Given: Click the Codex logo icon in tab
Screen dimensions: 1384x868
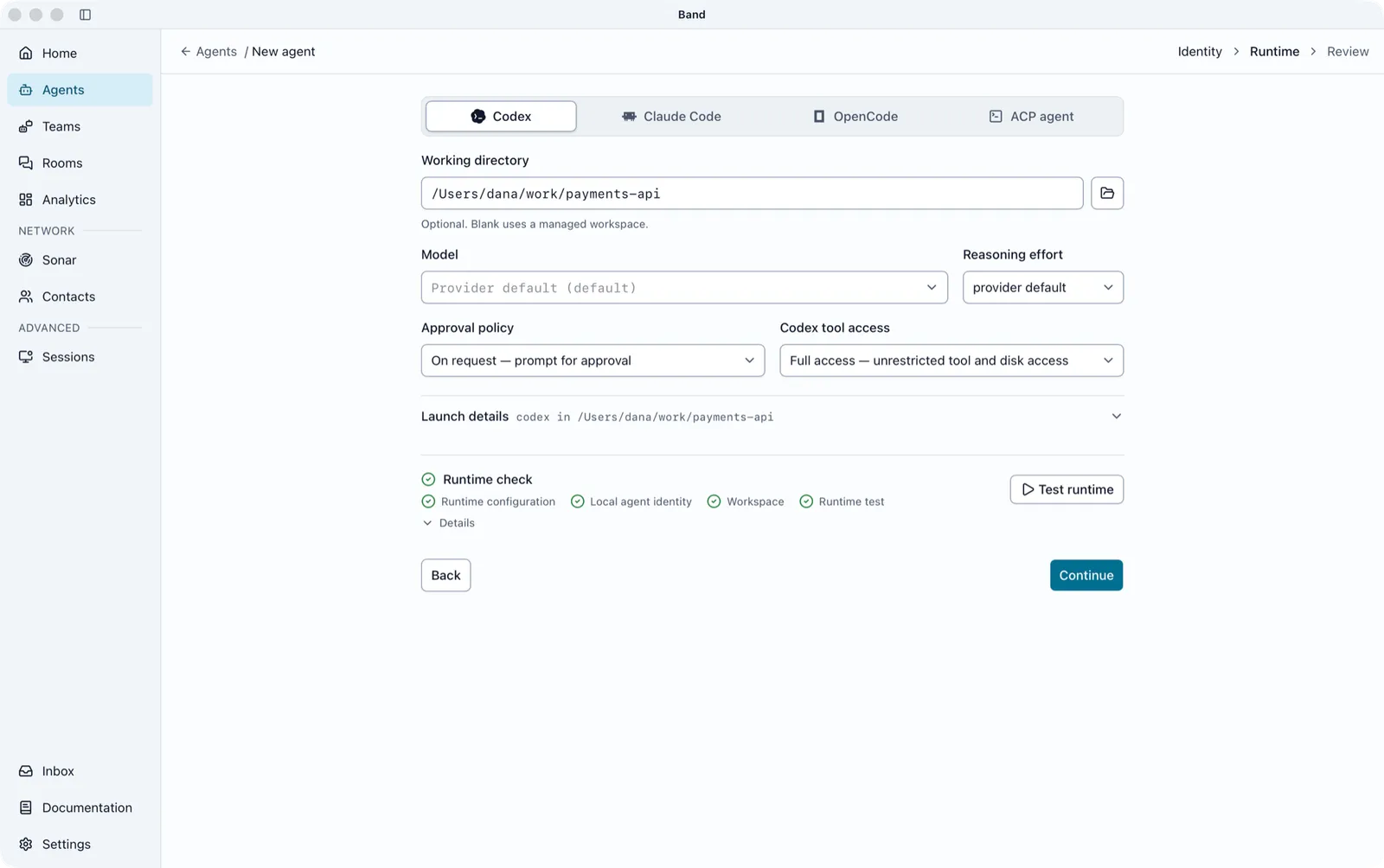Looking at the screenshot, I should (478, 116).
